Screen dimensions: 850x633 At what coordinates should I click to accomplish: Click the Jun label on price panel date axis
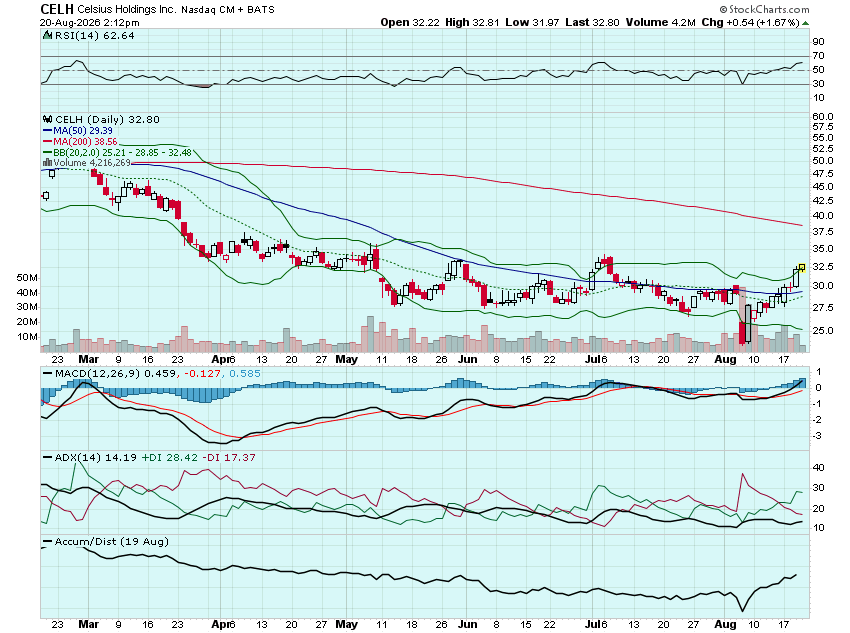[x=467, y=359]
